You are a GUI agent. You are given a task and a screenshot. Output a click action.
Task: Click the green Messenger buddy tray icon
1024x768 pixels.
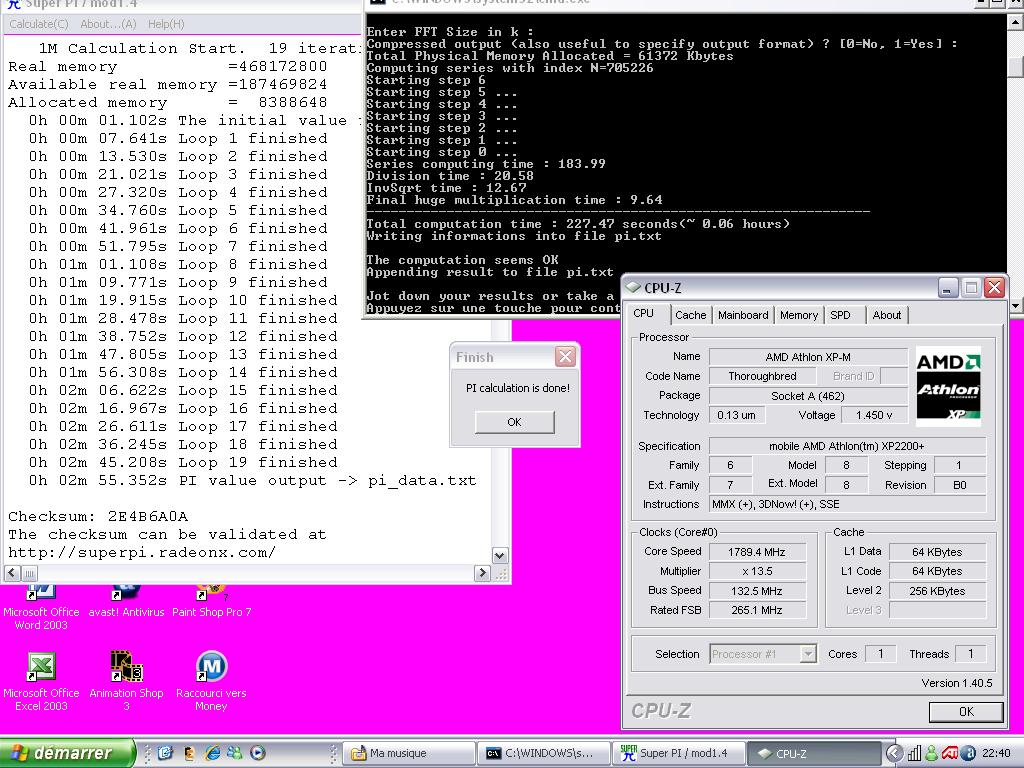coord(931,753)
